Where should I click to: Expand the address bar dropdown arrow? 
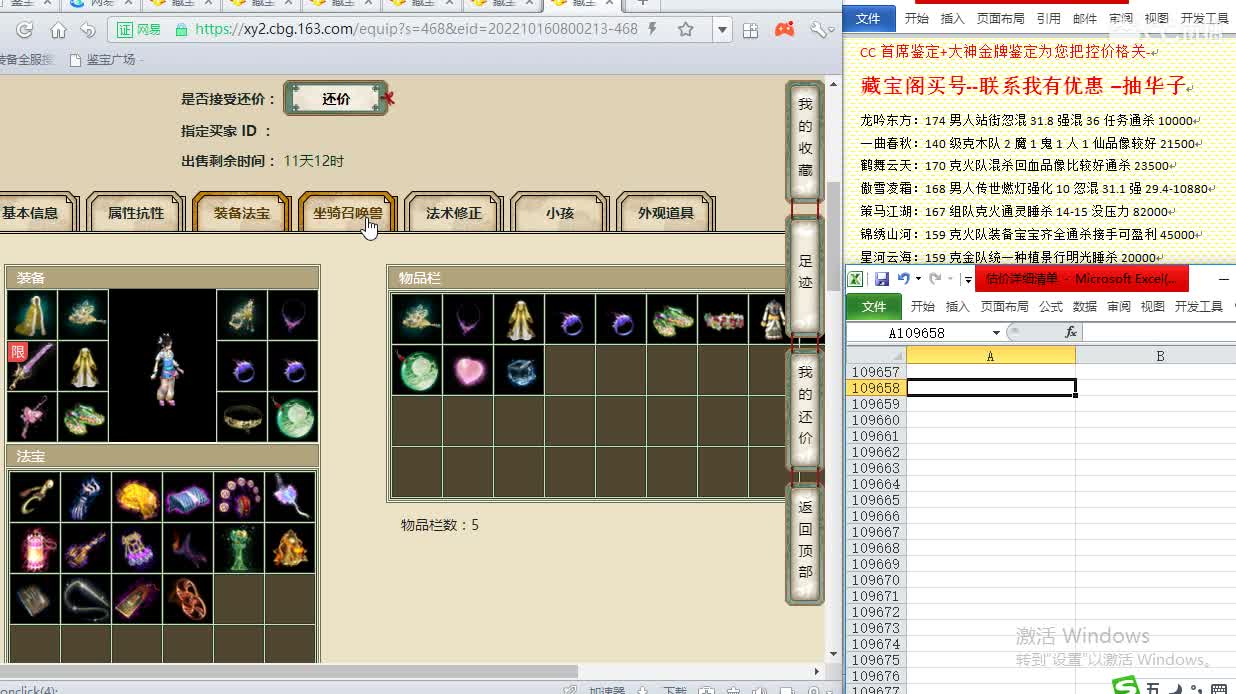pyautogui.click(x=723, y=30)
